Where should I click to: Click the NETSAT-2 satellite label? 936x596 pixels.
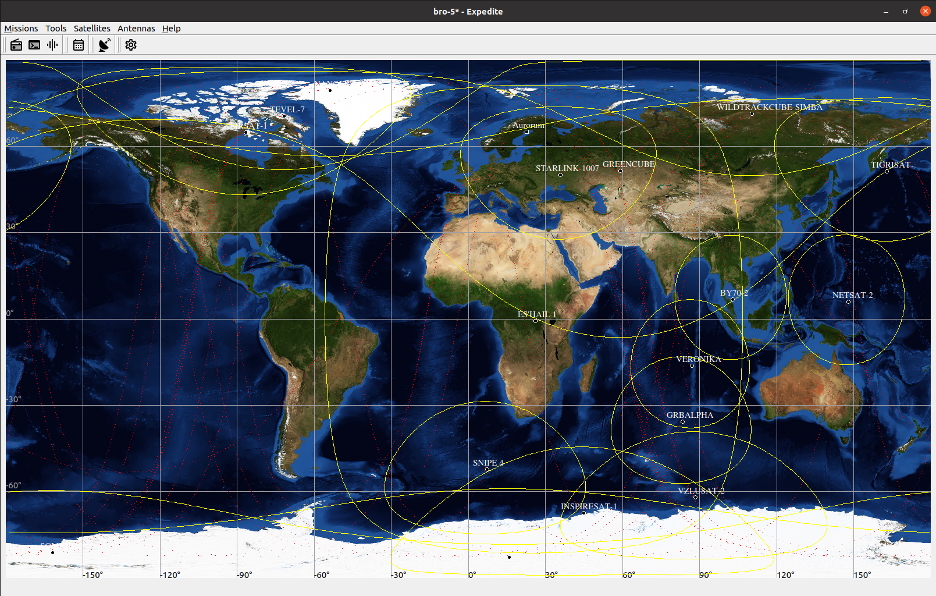(x=852, y=295)
